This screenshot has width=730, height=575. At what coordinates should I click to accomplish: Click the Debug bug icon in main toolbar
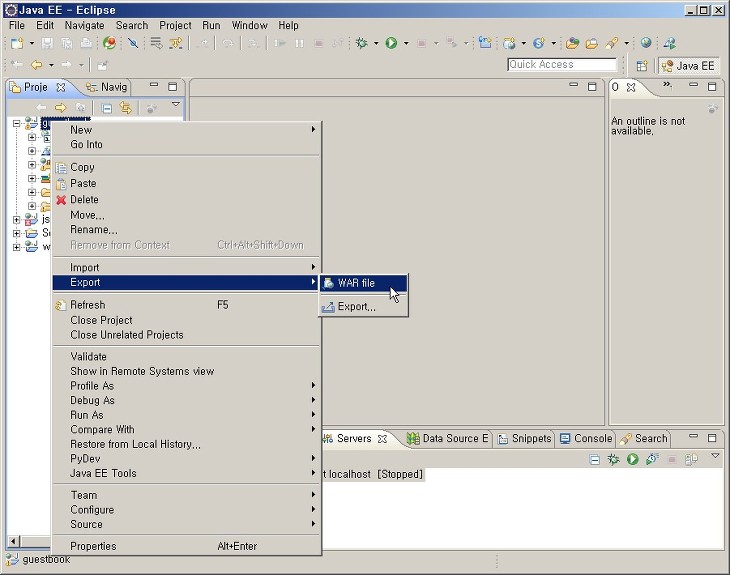[362, 43]
